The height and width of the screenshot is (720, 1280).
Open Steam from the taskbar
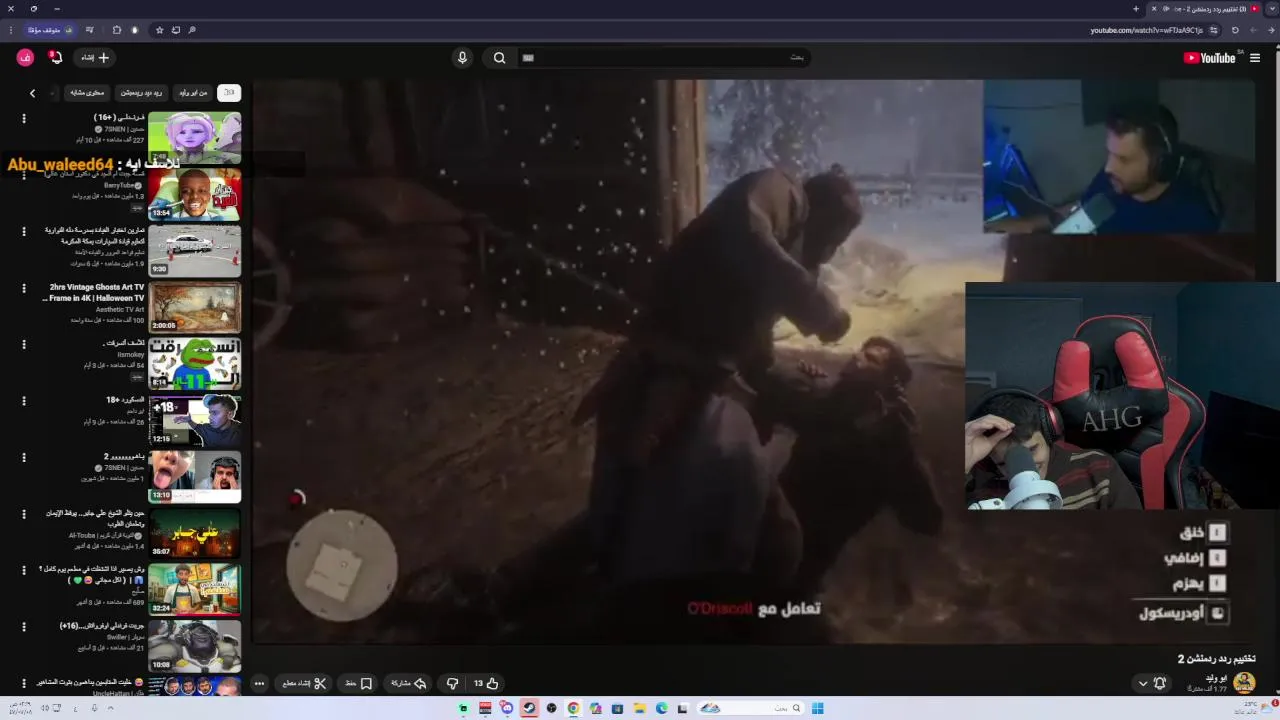click(x=529, y=708)
